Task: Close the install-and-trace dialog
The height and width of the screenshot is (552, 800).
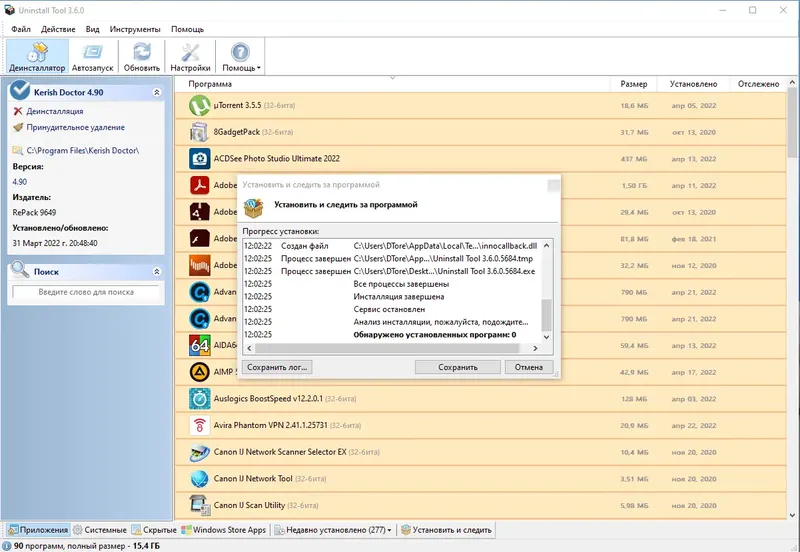Action: [x=553, y=185]
